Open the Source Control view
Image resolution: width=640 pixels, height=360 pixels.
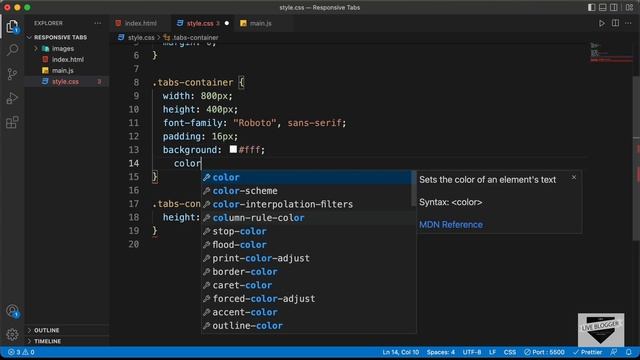pos(12,74)
